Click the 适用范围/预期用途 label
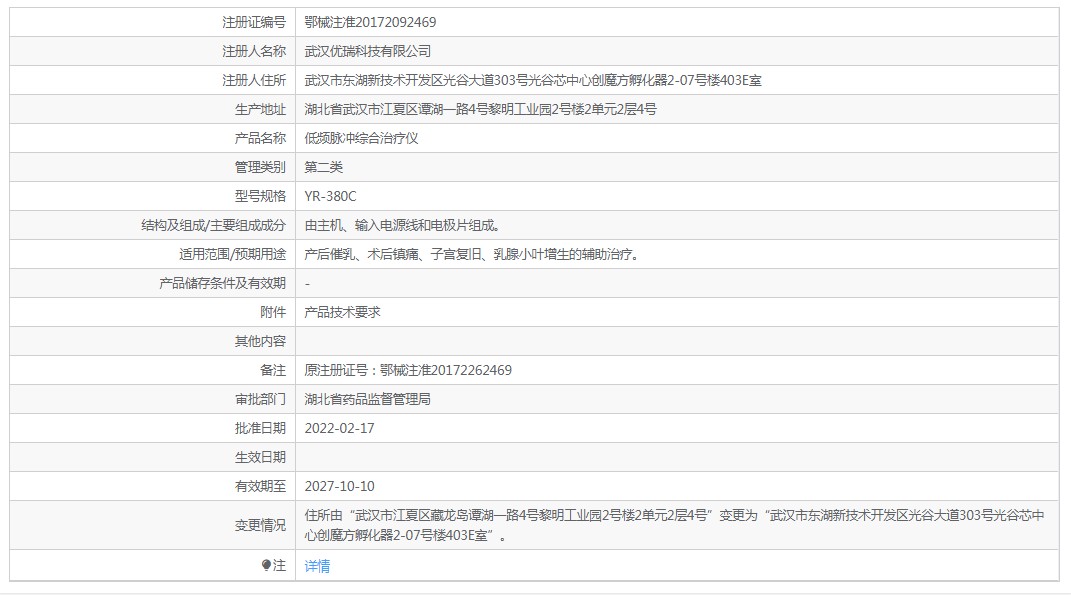Screen dimensions: 1071x595 (233, 254)
